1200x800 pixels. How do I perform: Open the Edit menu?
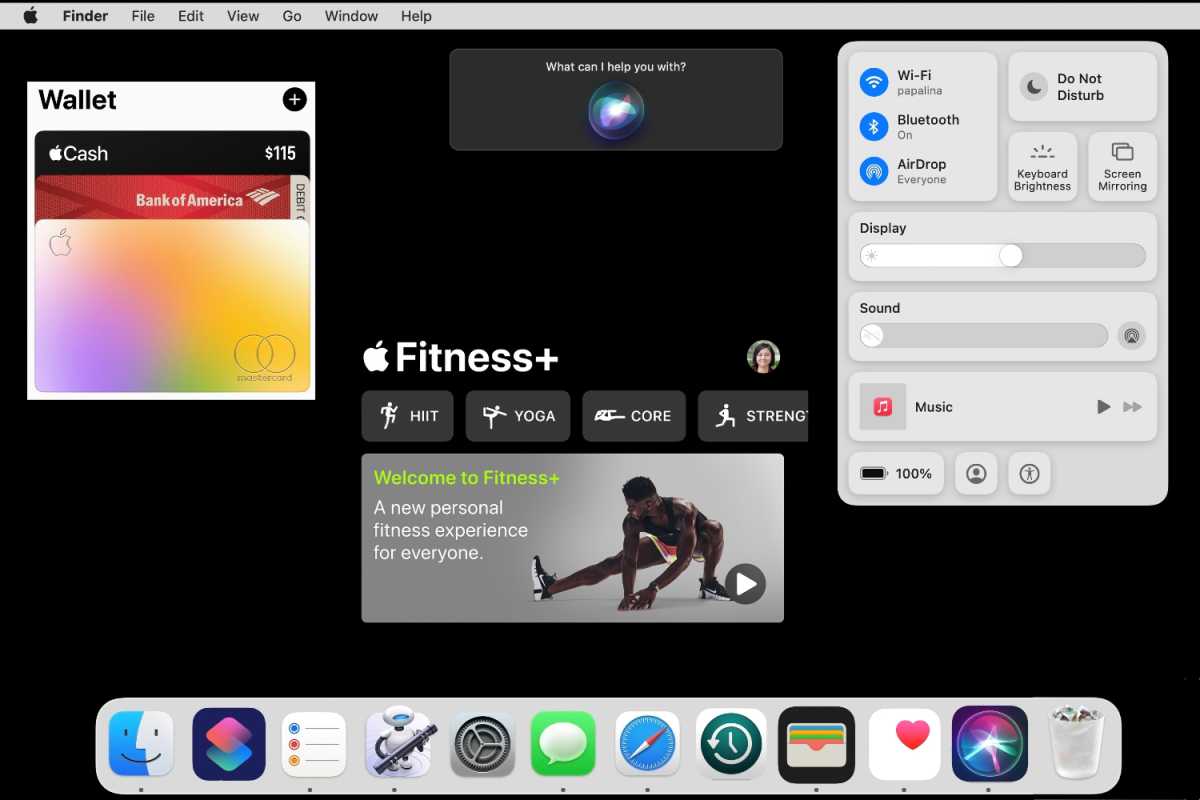pyautogui.click(x=191, y=16)
